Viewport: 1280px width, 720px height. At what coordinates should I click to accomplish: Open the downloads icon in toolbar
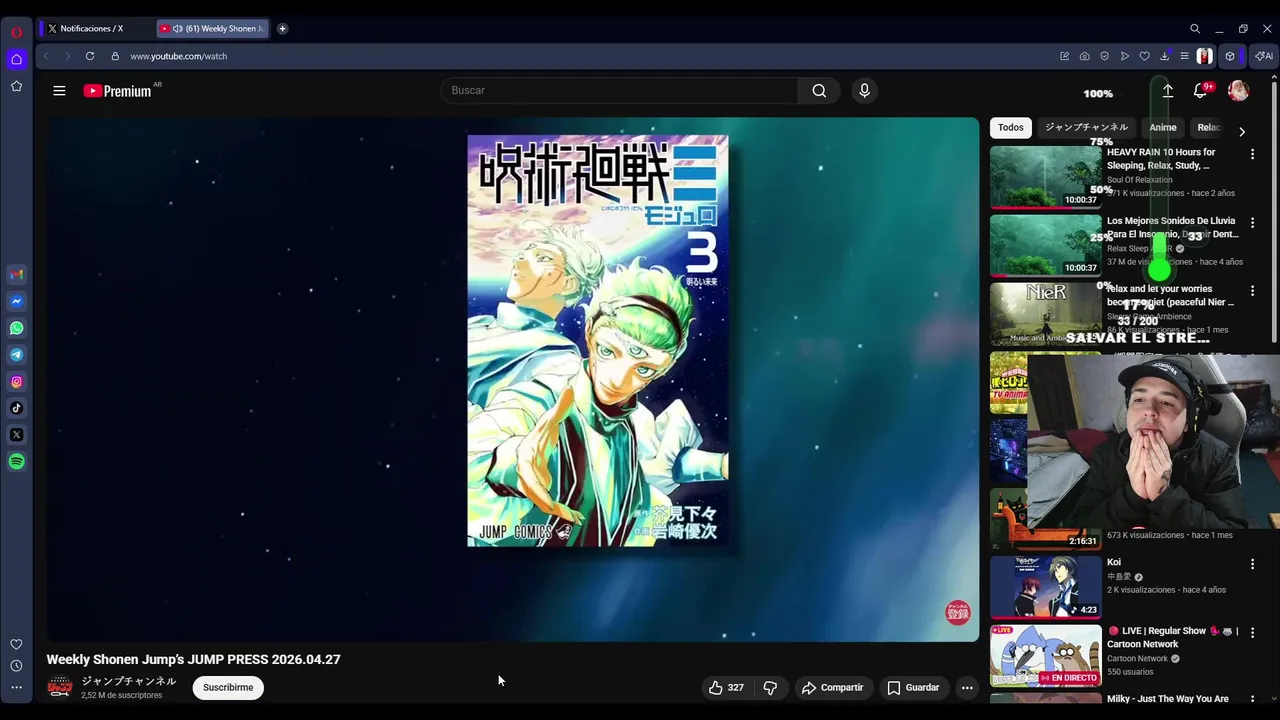click(1164, 56)
